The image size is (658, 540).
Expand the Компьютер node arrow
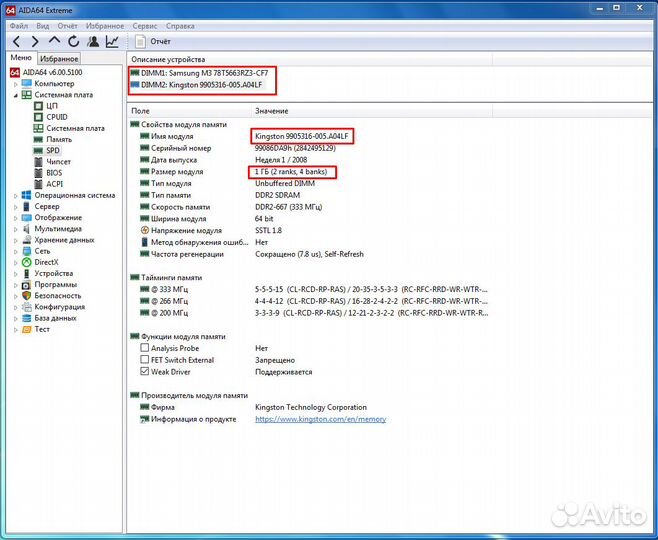[x=16, y=84]
